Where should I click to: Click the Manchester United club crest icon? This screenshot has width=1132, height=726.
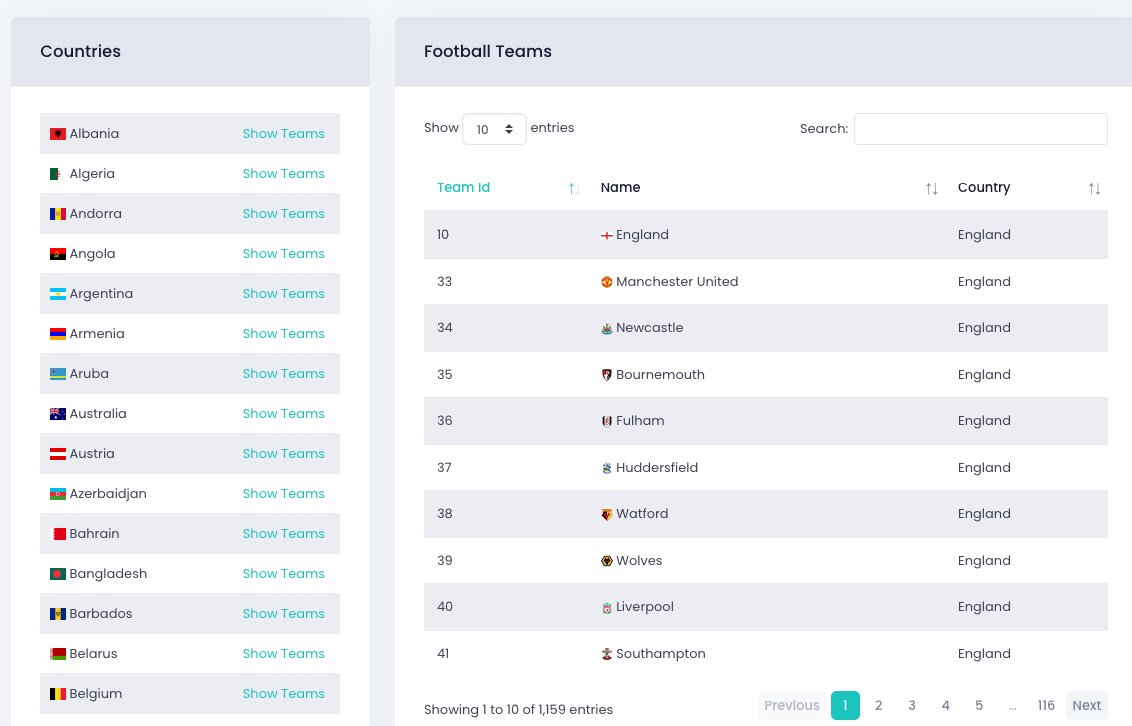606,282
